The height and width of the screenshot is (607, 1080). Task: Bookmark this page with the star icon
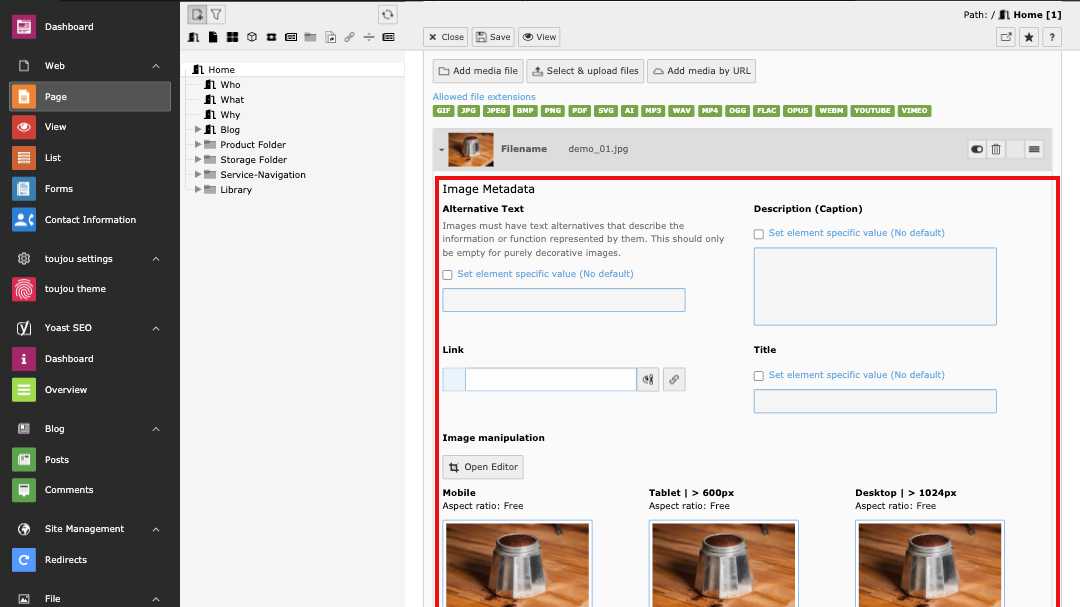click(1028, 37)
